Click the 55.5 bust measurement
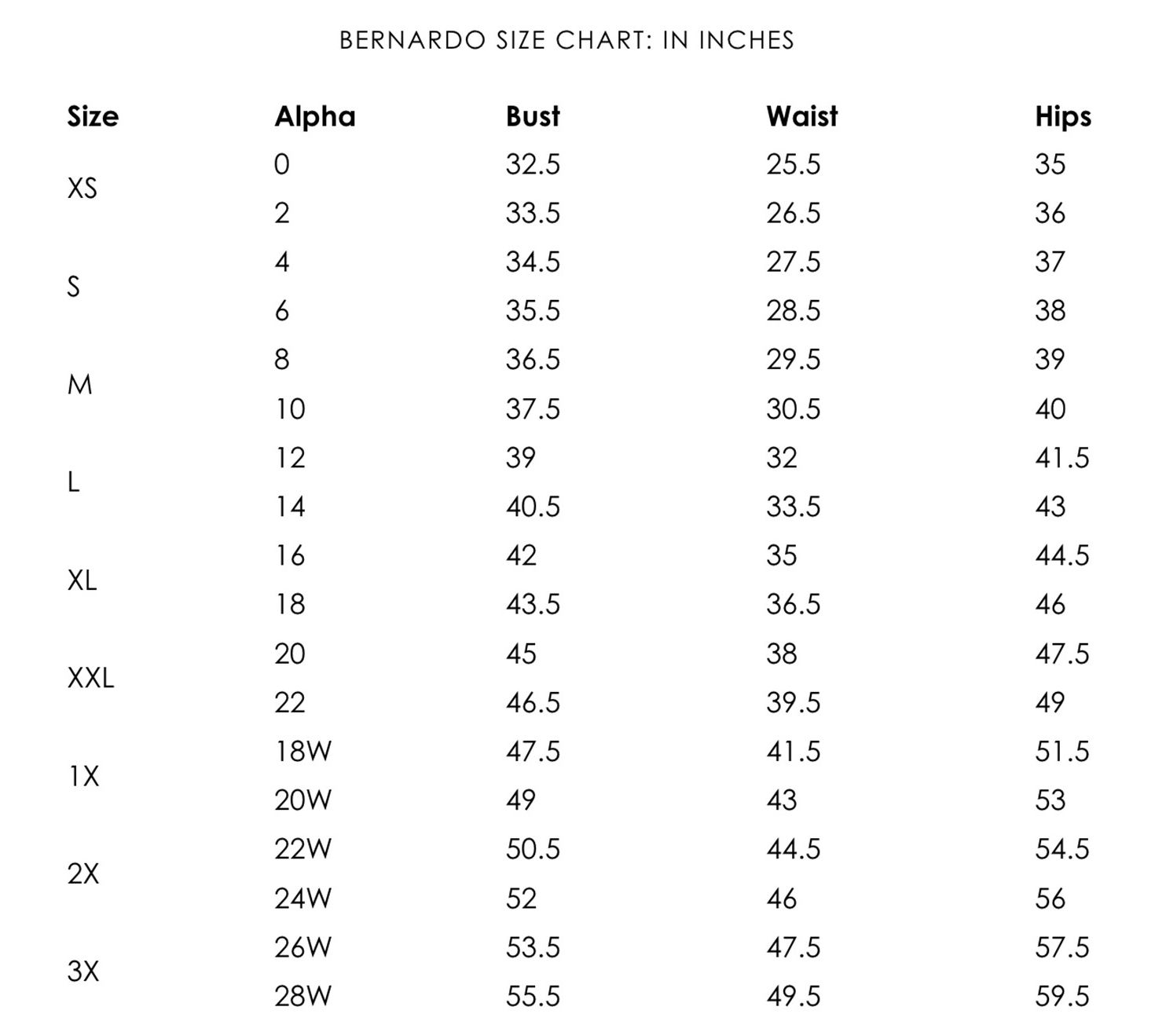1166x1036 pixels. [533, 996]
